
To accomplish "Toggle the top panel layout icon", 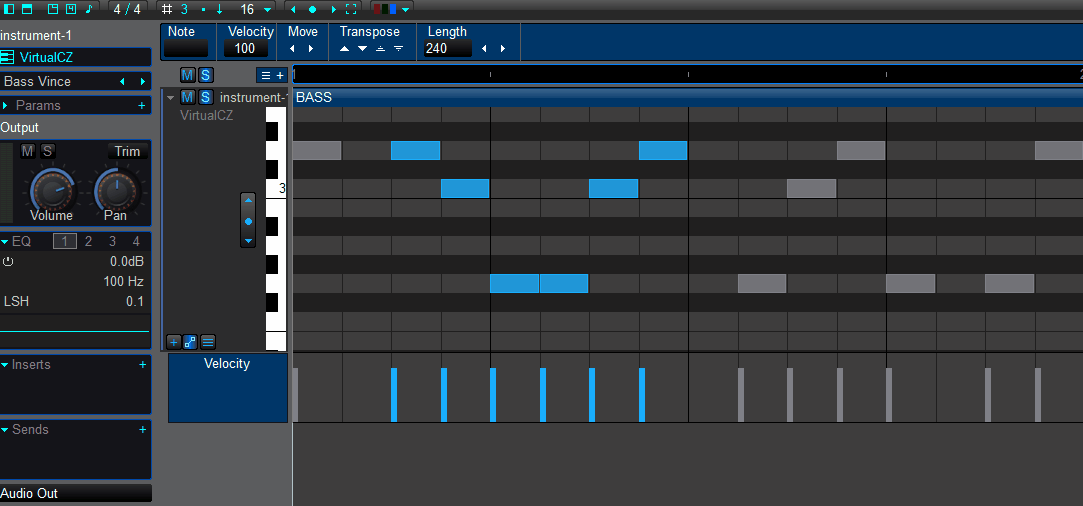I will pos(27,9).
